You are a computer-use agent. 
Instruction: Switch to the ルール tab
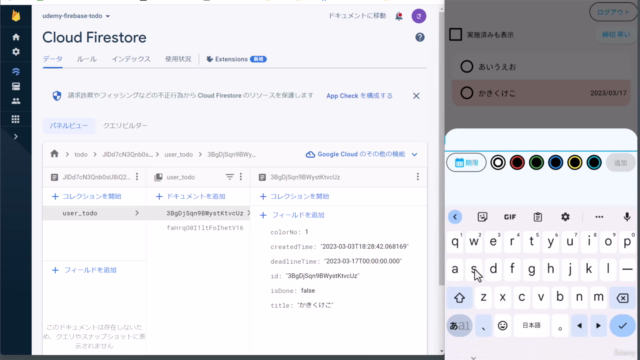coord(87,59)
